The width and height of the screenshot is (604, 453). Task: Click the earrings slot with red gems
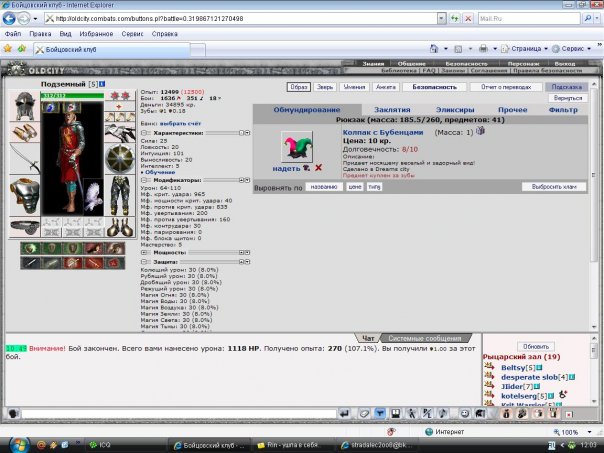click(x=120, y=96)
